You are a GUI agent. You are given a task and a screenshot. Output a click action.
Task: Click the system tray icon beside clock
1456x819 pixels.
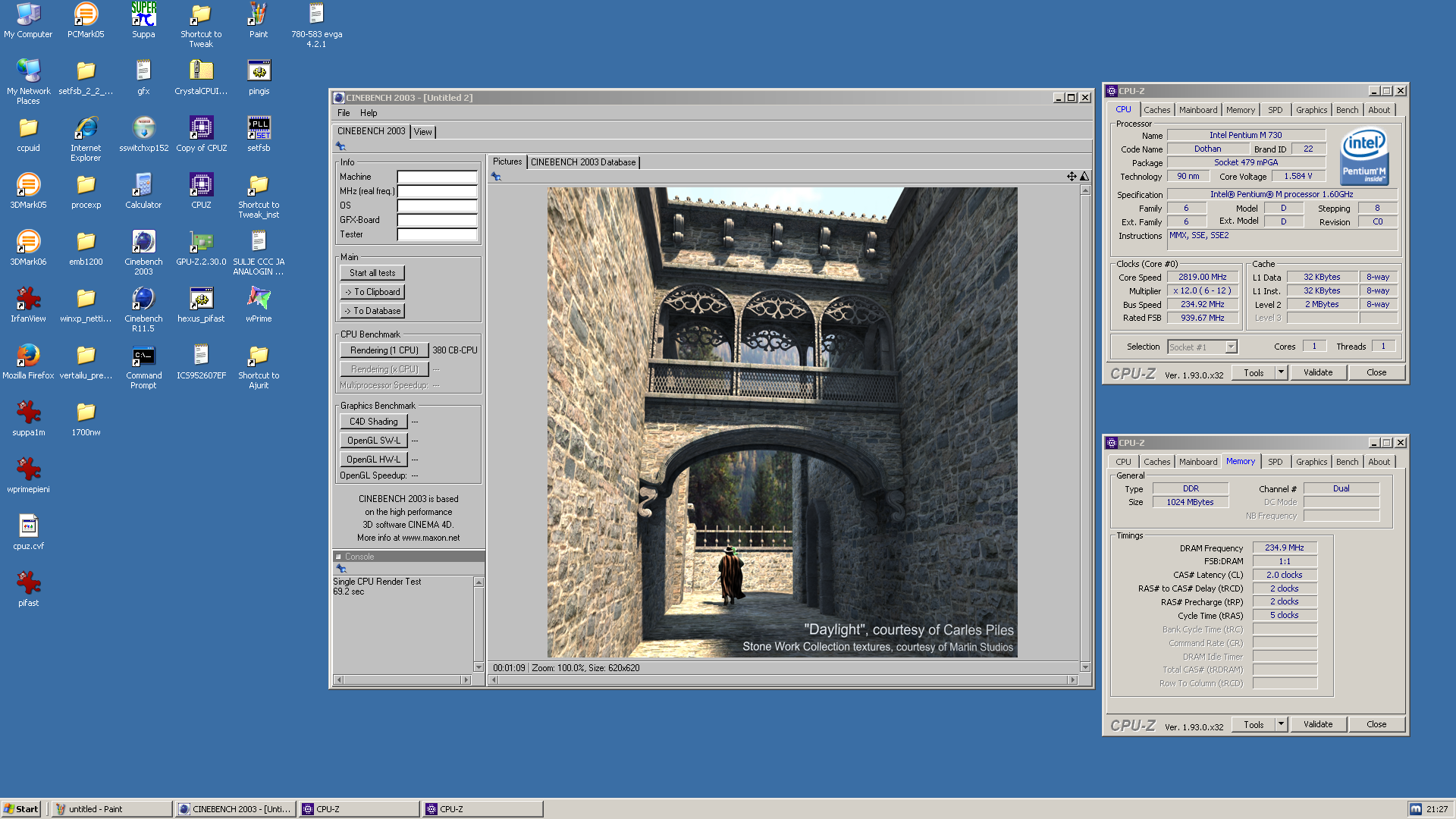[x=1415, y=809]
